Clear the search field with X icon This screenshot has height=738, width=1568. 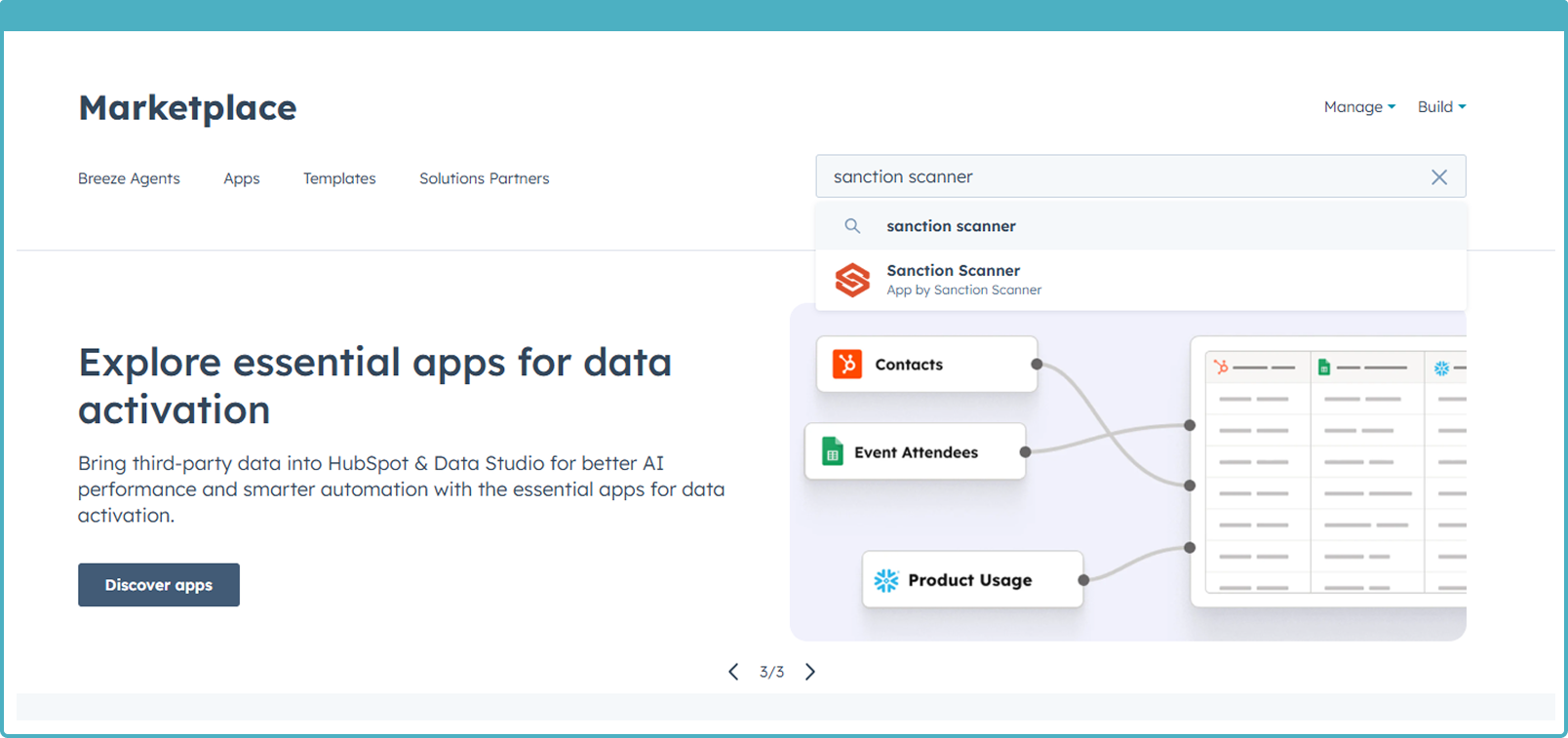[x=1438, y=177]
